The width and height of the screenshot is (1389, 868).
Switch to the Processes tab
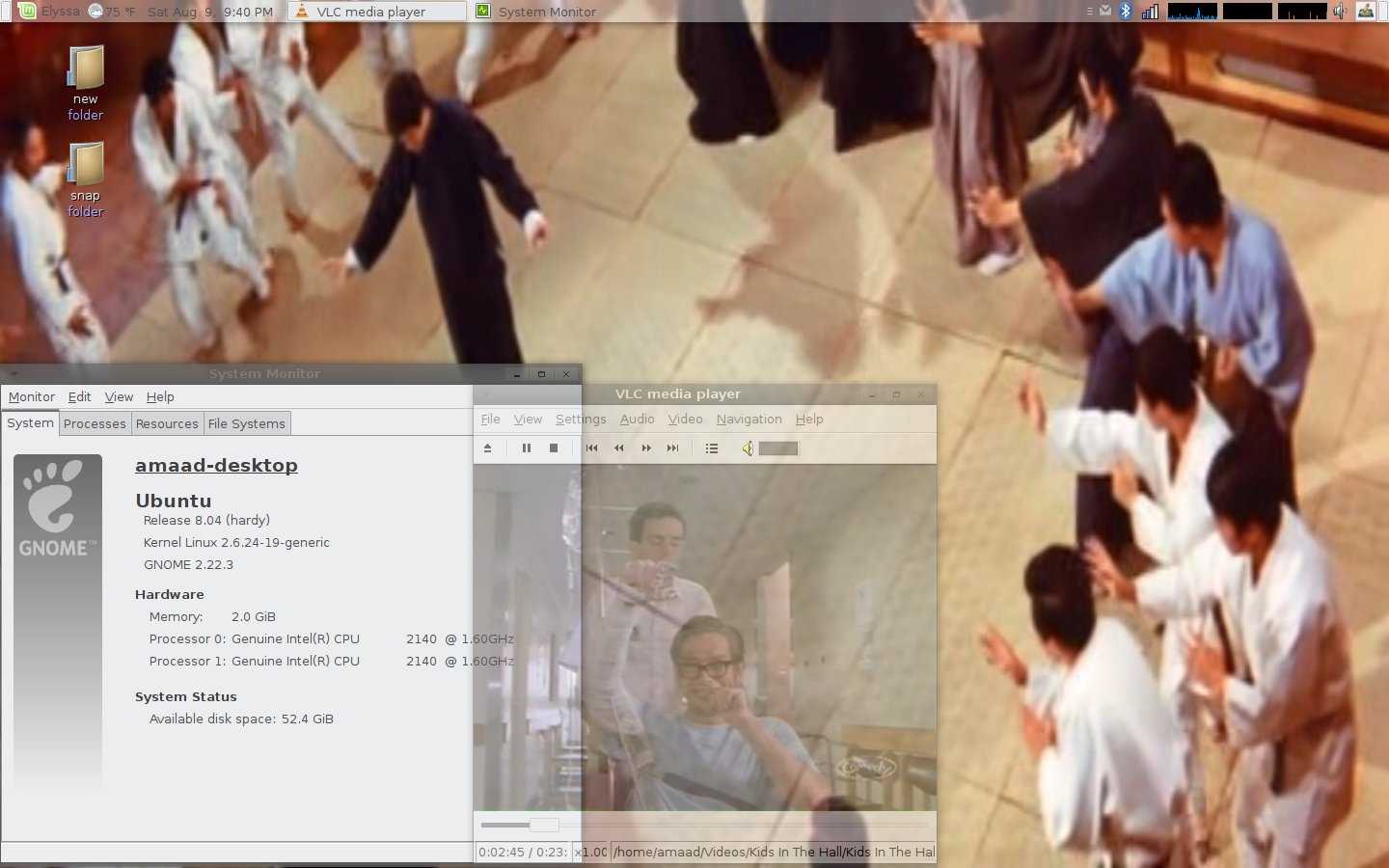(x=95, y=424)
